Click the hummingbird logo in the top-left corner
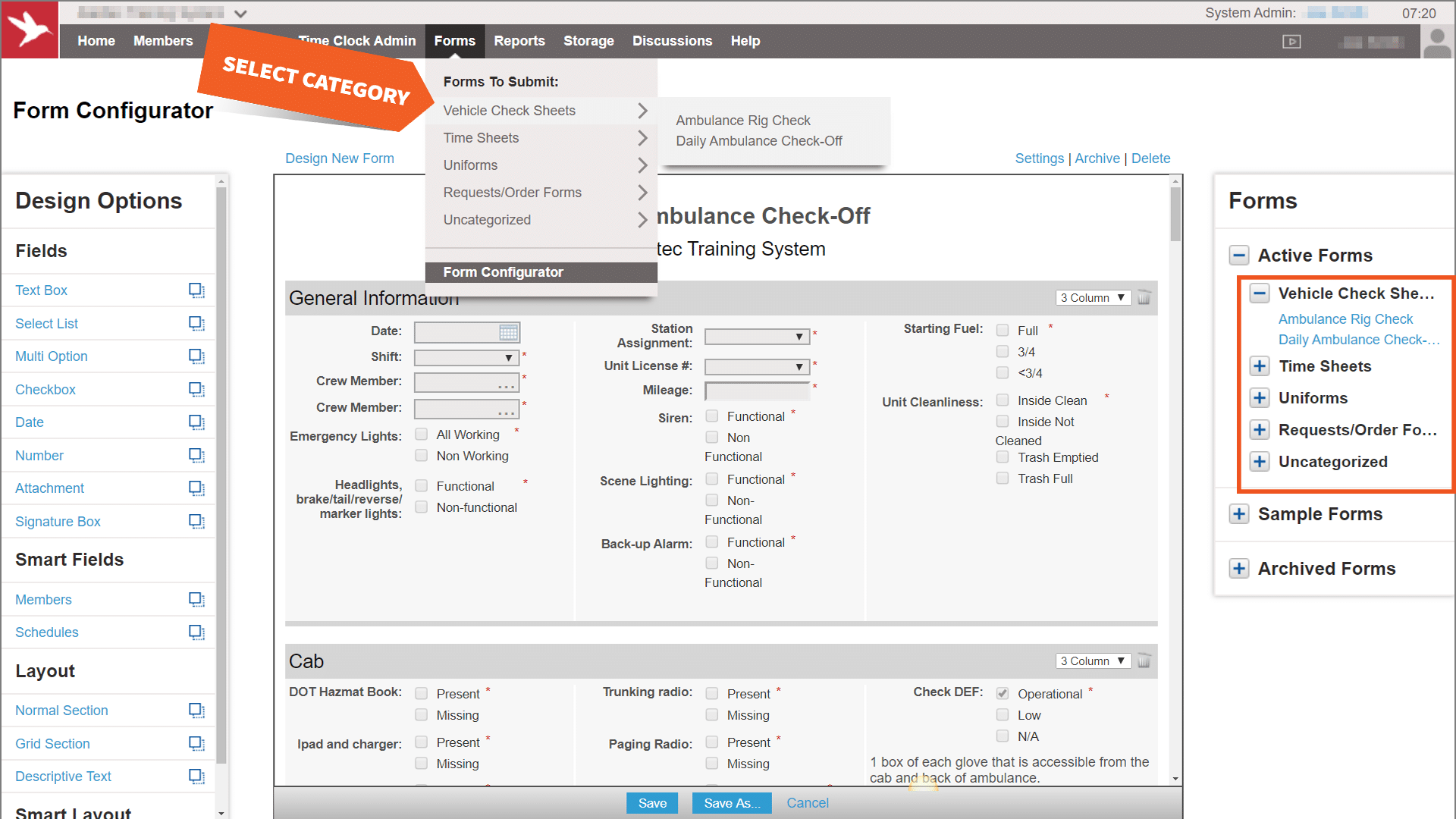Viewport: 1456px width, 819px height. coord(30,30)
